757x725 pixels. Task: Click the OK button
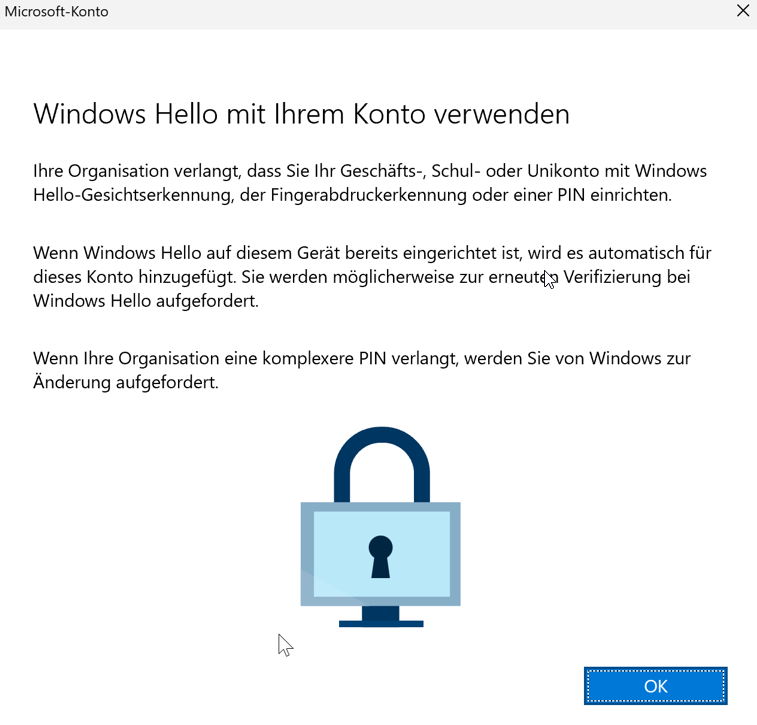click(x=655, y=686)
